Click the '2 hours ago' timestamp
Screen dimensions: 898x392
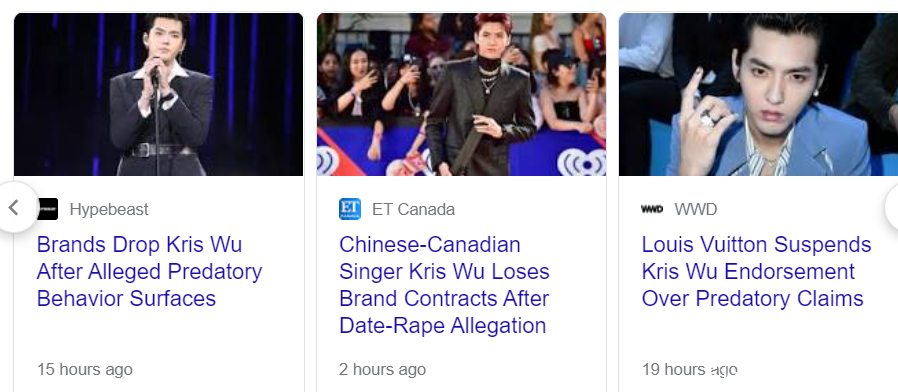click(383, 370)
